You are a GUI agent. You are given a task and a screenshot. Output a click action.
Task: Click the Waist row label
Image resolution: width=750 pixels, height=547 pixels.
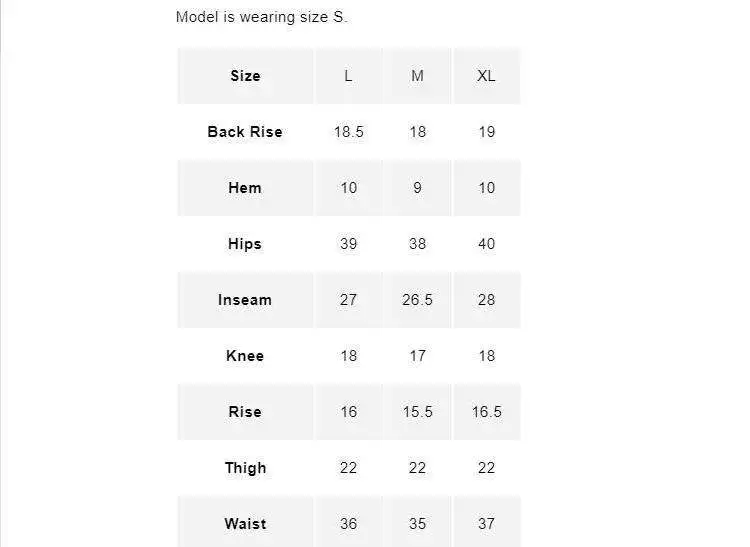point(245,524)
